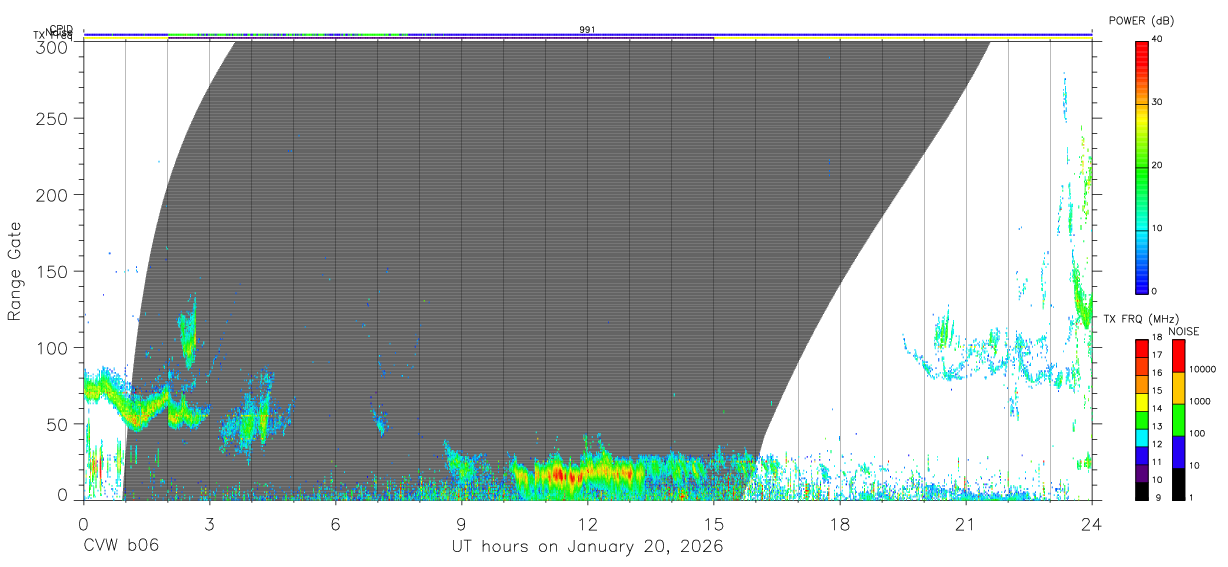Click the 3 hour tick label on the time axis
This screenshot has height=567, width=1228.
209,524
